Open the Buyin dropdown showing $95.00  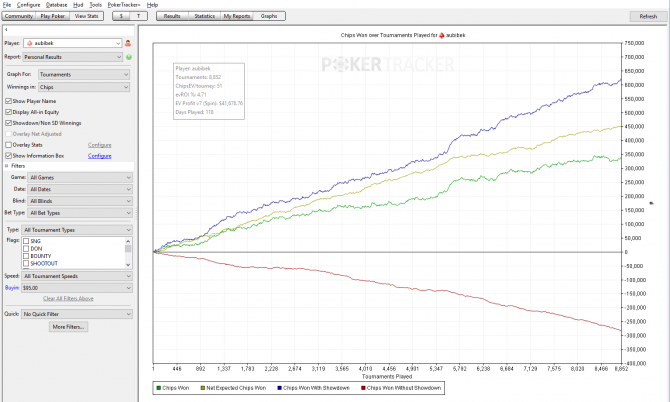pos(77,288)
